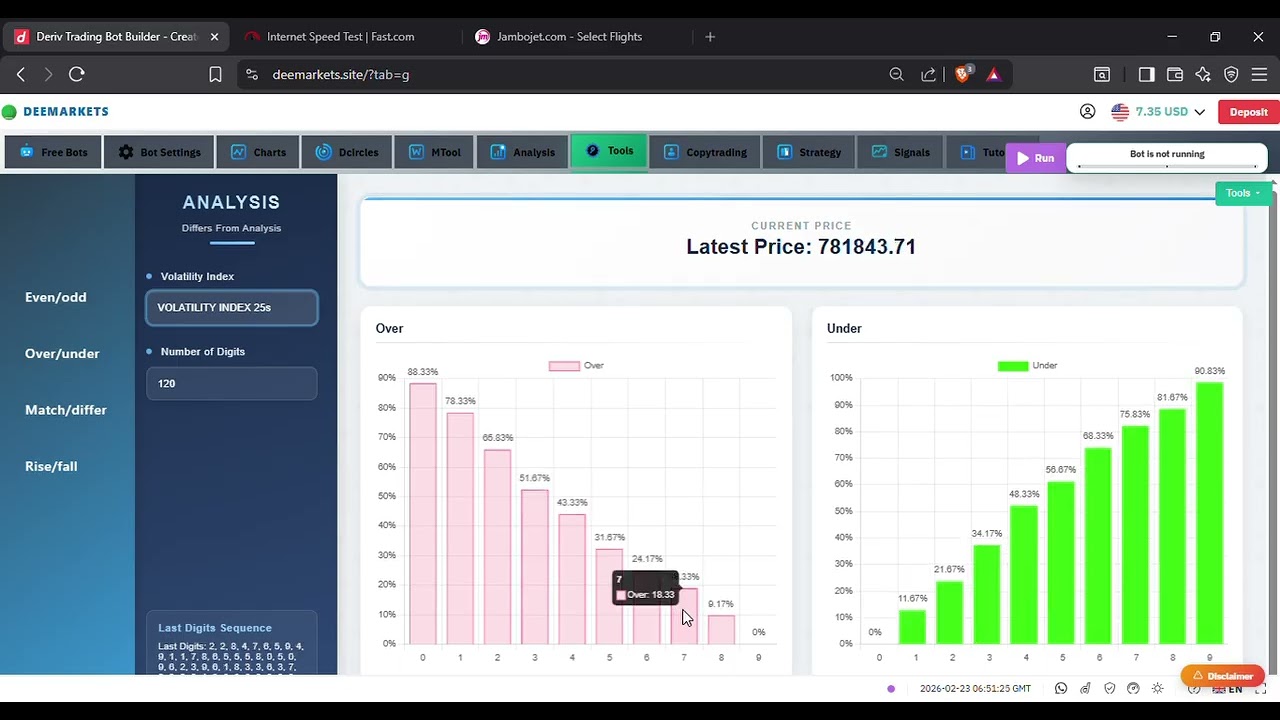
Task: Click the Run bot button
Action: (x=1035, y=158)
